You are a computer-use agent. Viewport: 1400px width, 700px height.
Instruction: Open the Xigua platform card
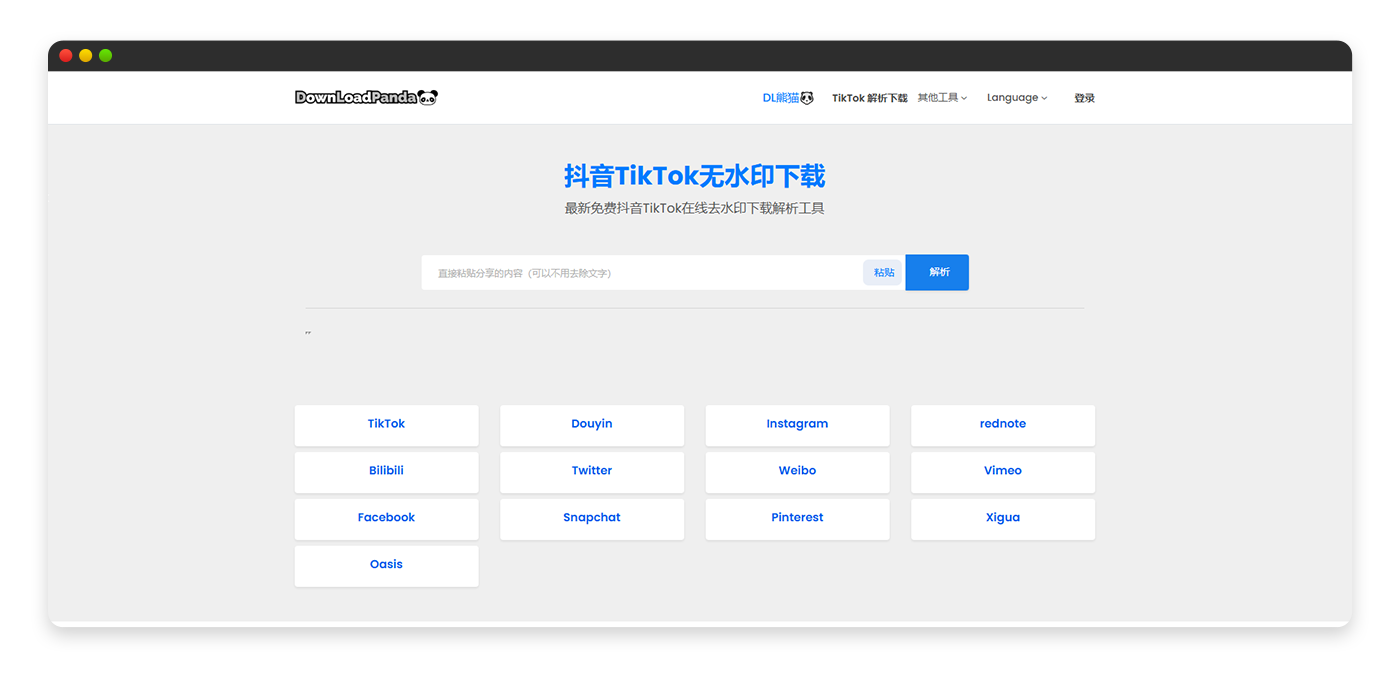[x=1003, y=518]
